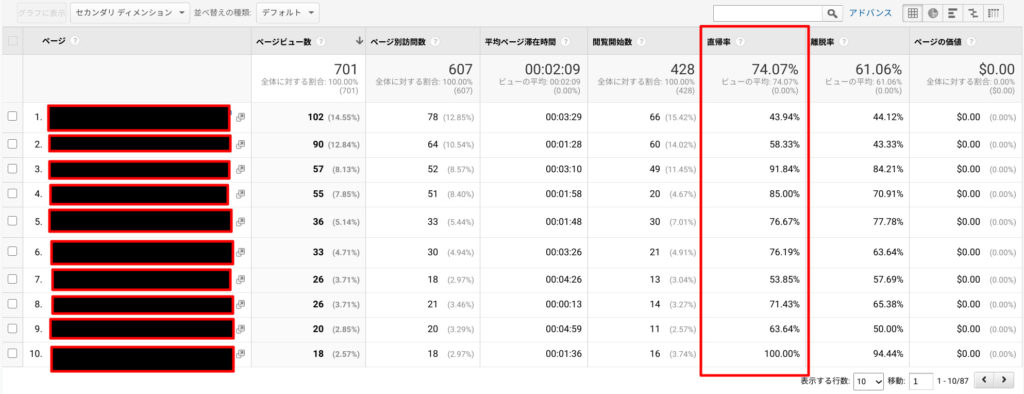
Task: Tick the checkbox for row 10
Action: (12, 353)
